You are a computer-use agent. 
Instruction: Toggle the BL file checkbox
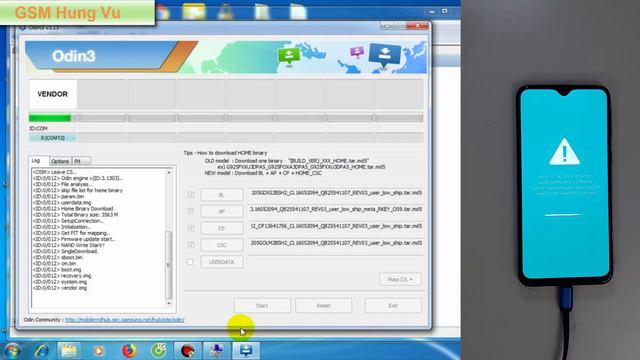(x=191, y=195)
